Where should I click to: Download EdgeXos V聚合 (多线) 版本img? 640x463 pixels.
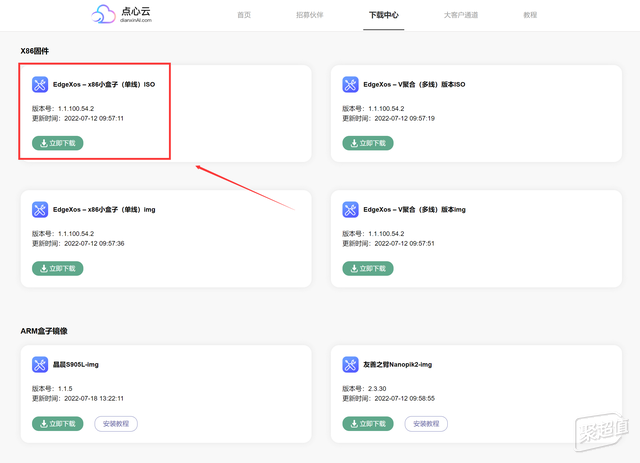pos(368,269)
